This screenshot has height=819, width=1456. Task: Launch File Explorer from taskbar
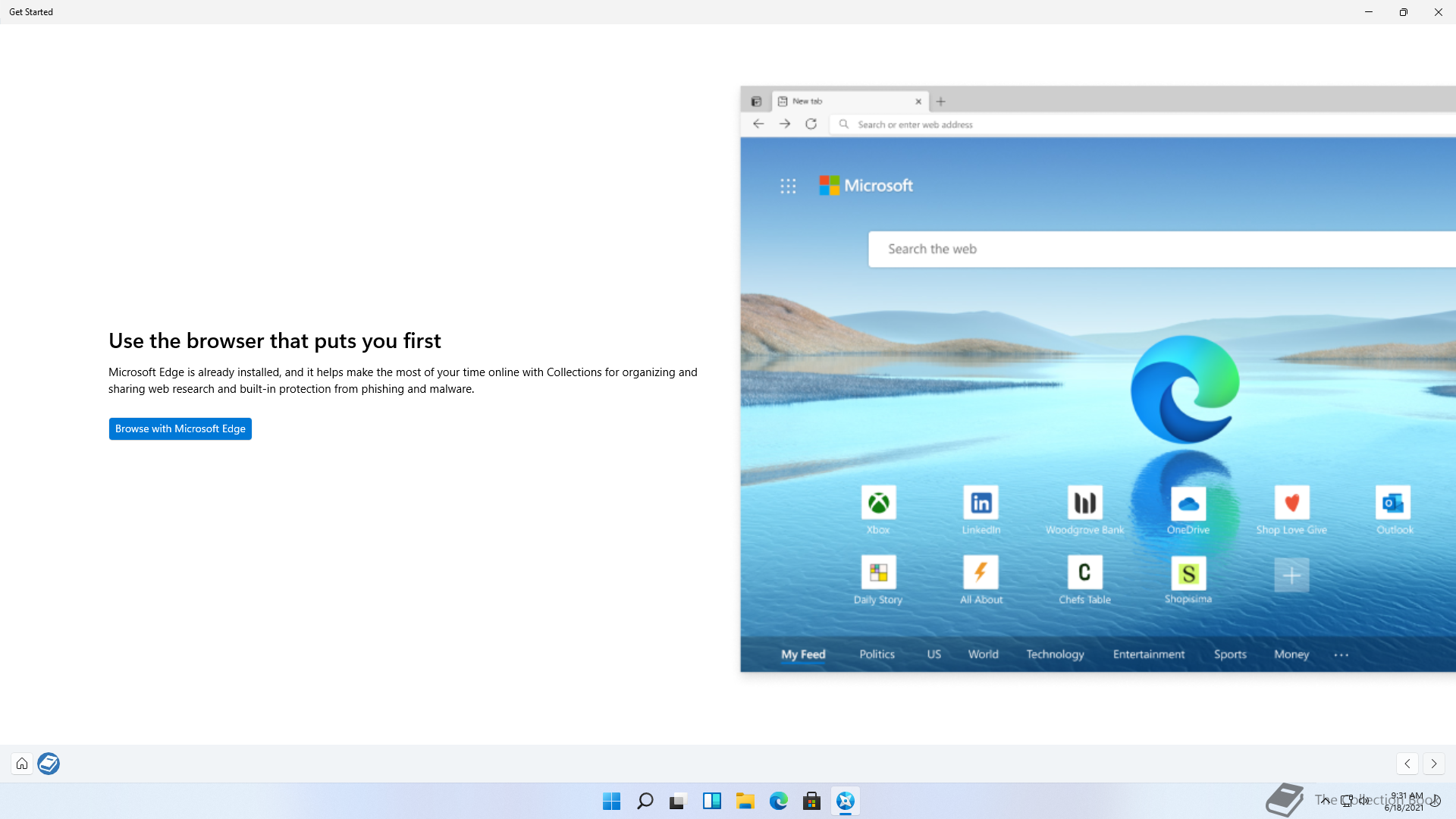coord(745,801)
